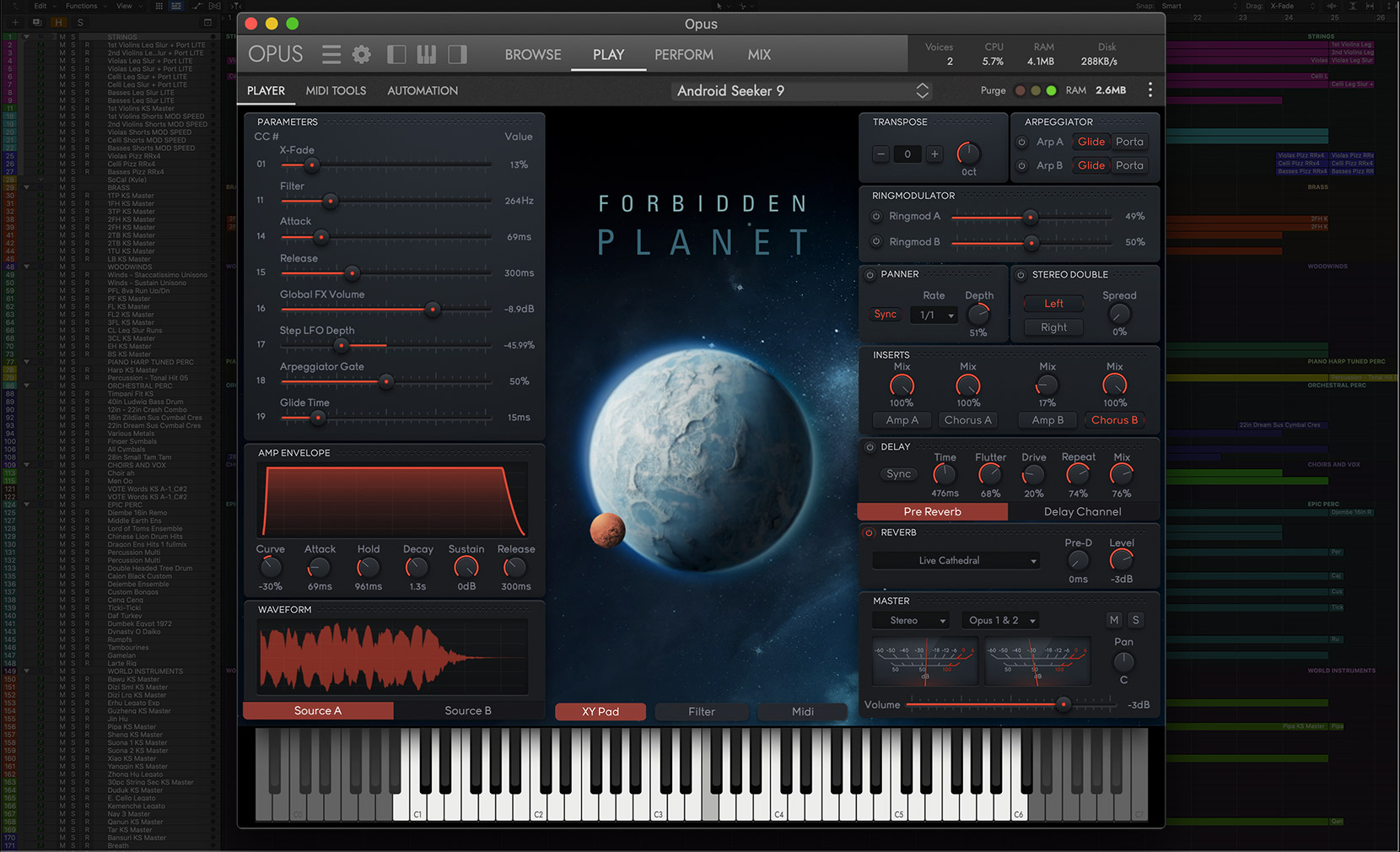The image size is (1400, 852).
Task: Adjust the Amp B insert Mix knob
Action: [x=1047, y=386]
